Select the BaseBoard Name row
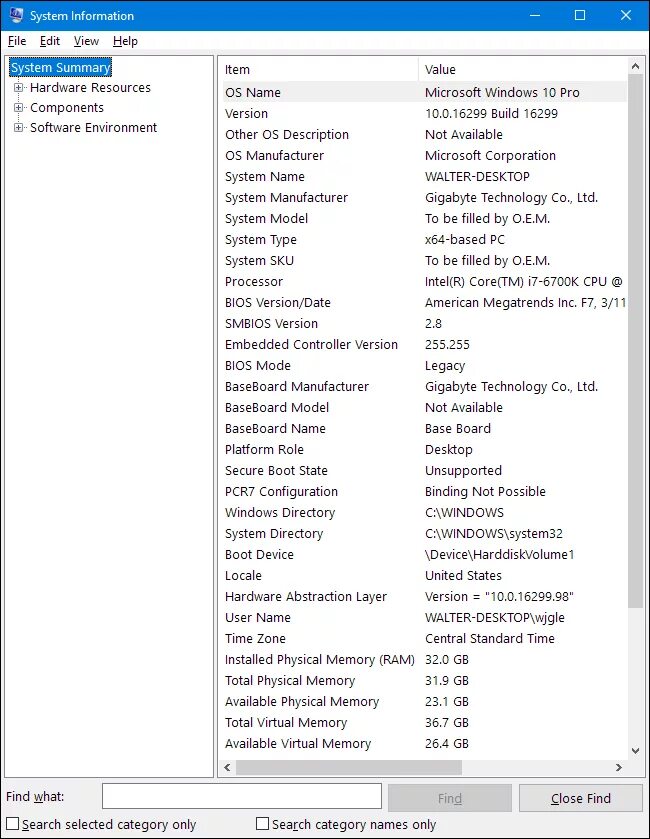Image resolution: width=650 pixels, height=839 pixels. point(424,428)
